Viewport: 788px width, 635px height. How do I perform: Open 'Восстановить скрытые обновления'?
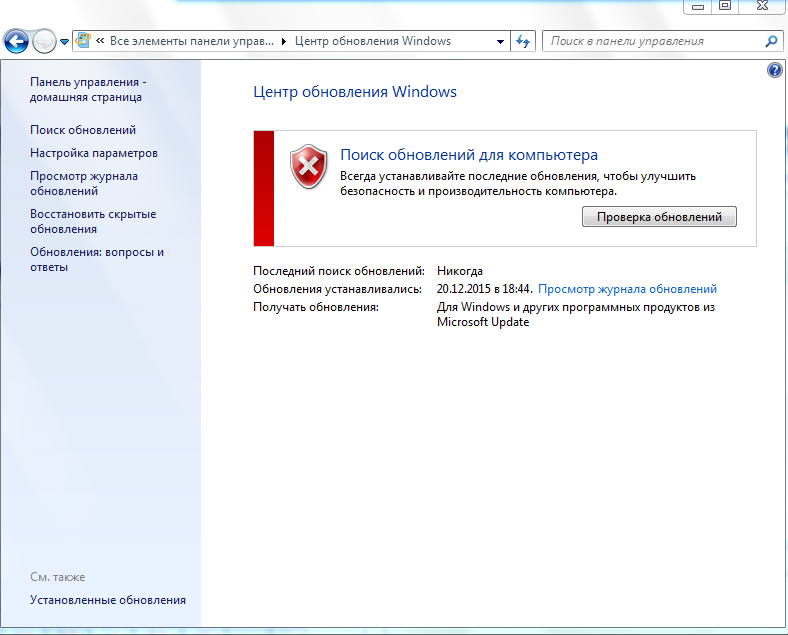click(x=93, y=222)
